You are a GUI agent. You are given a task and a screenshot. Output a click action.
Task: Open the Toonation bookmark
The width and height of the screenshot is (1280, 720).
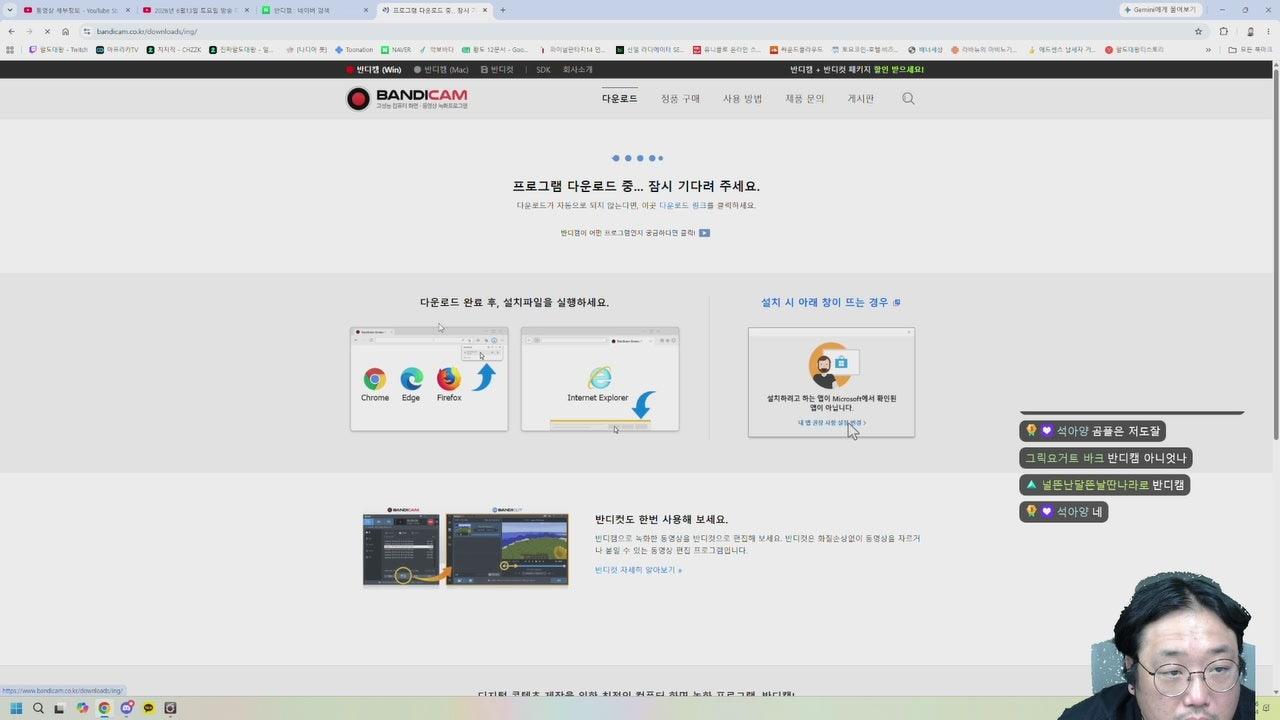(353, 49)
